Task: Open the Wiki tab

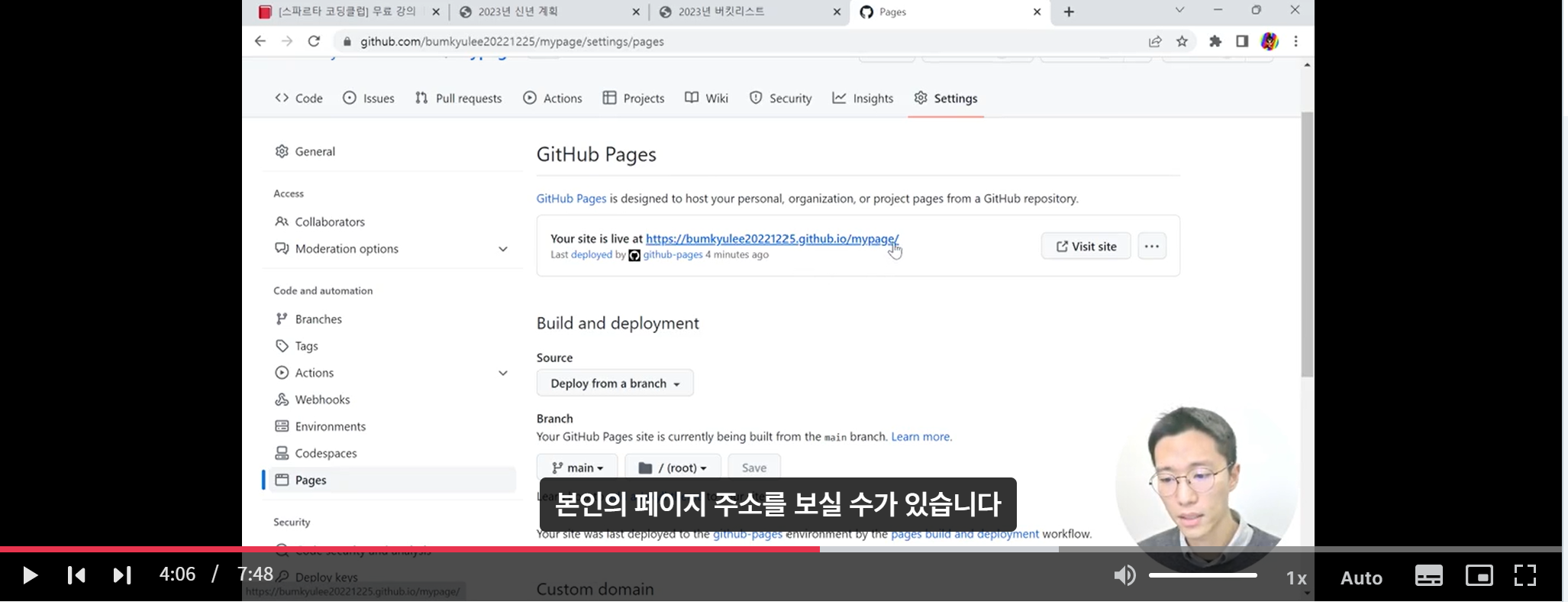Action: (x=707, y=98)
